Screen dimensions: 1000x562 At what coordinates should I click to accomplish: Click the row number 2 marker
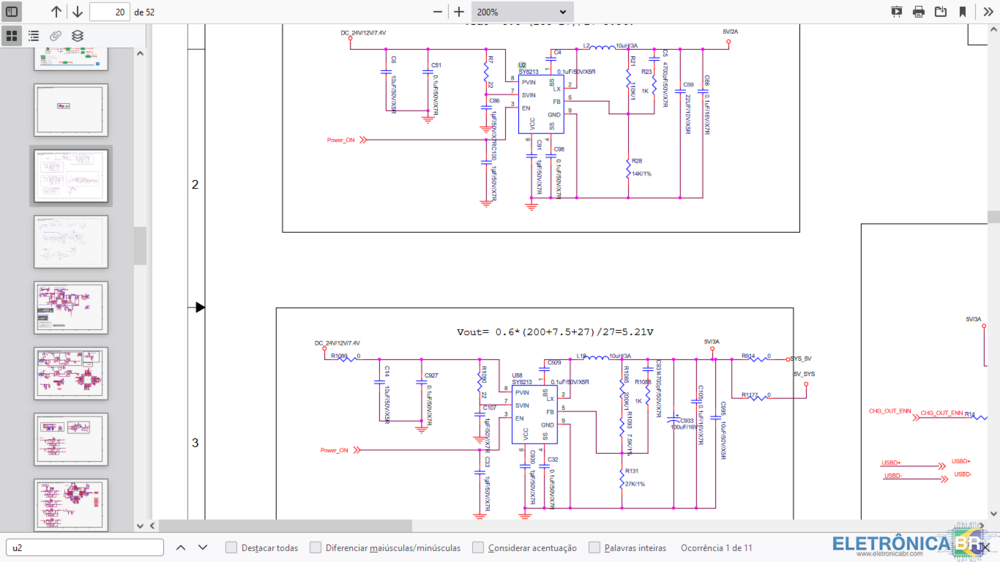click(x=195, y=184)
